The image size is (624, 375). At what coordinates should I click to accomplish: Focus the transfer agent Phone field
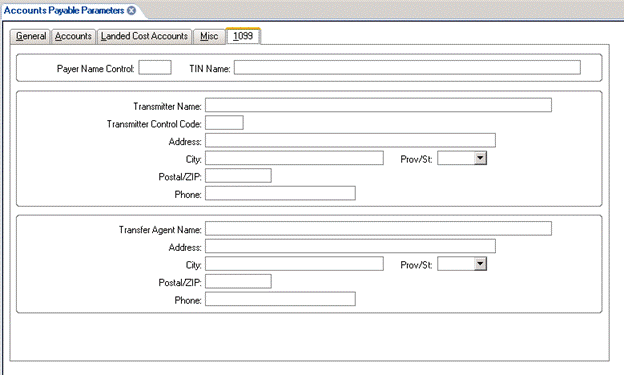point(281,299)
